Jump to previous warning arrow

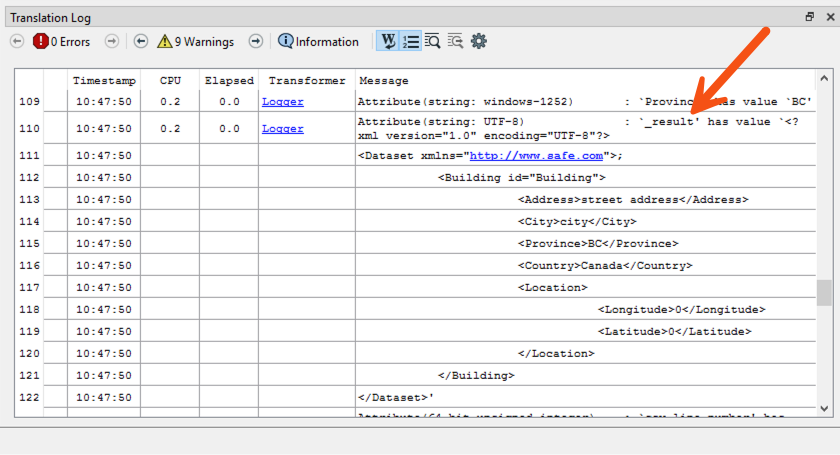[141, 41]
